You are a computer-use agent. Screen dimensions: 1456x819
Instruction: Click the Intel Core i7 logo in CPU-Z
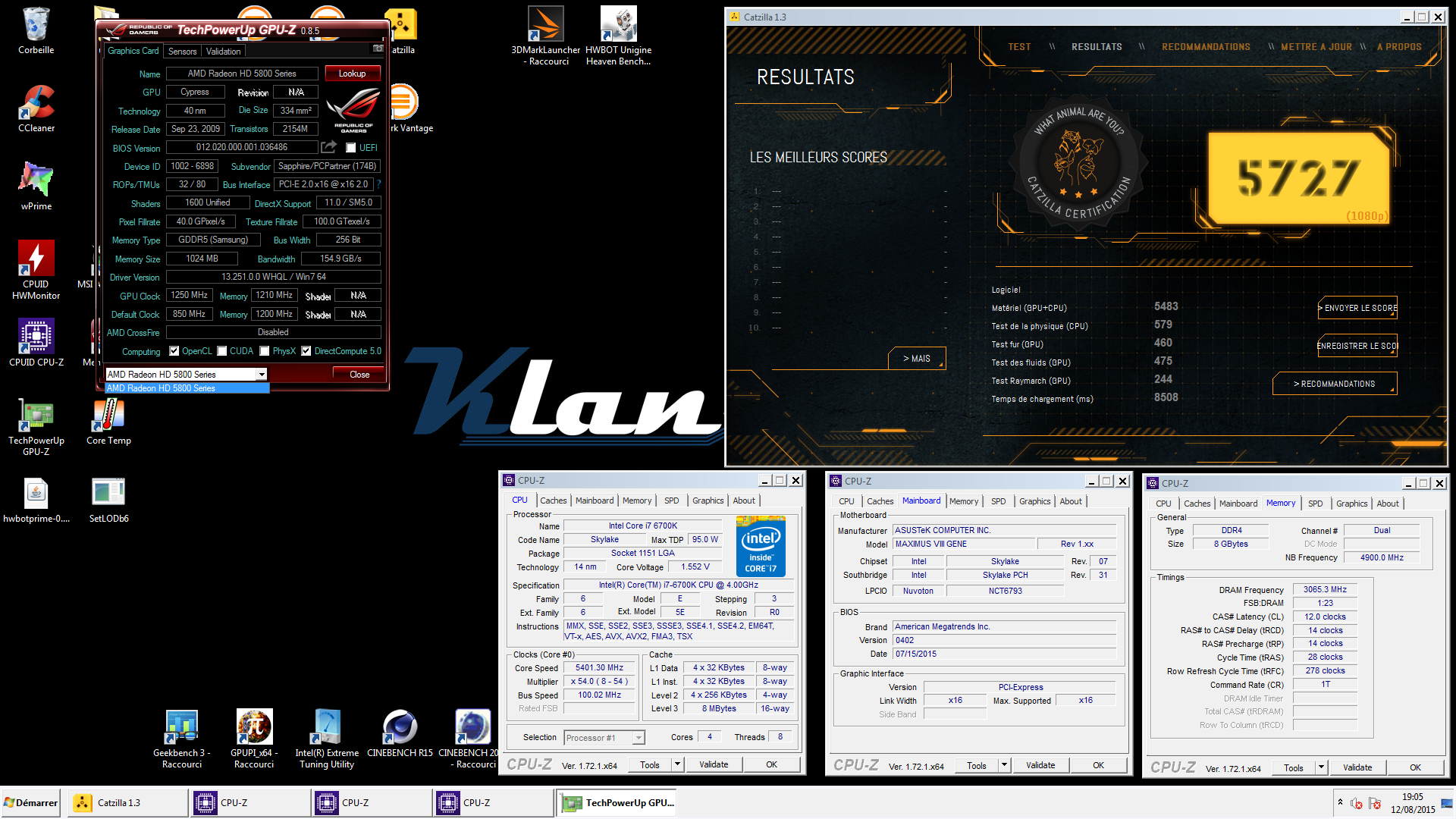761,546
